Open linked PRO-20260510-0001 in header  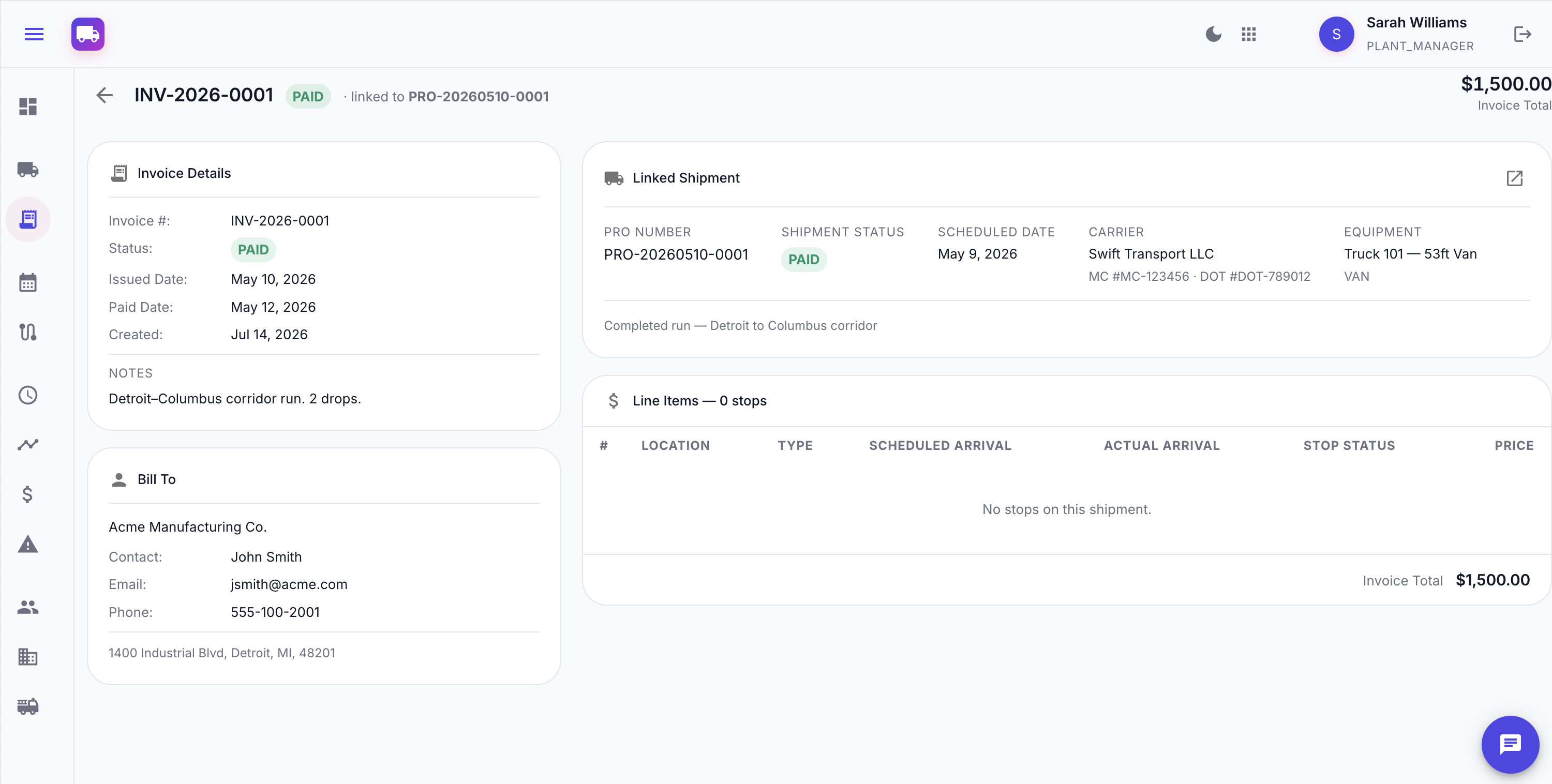[479, 96]
